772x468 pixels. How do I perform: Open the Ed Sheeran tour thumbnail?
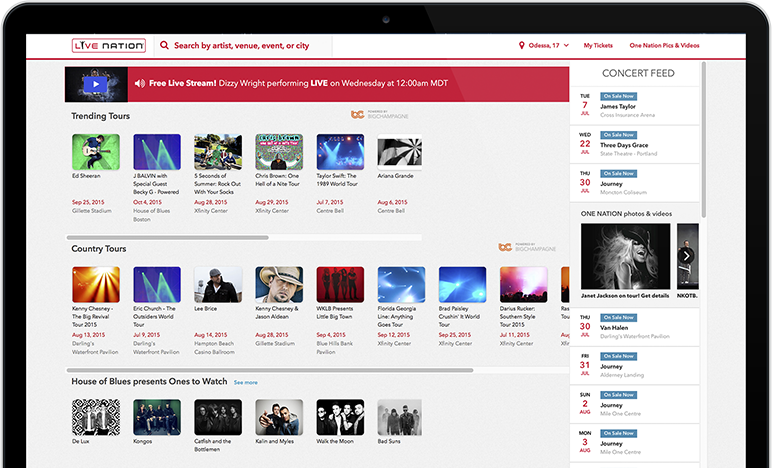pyautogui.click(x=96, y=152)
